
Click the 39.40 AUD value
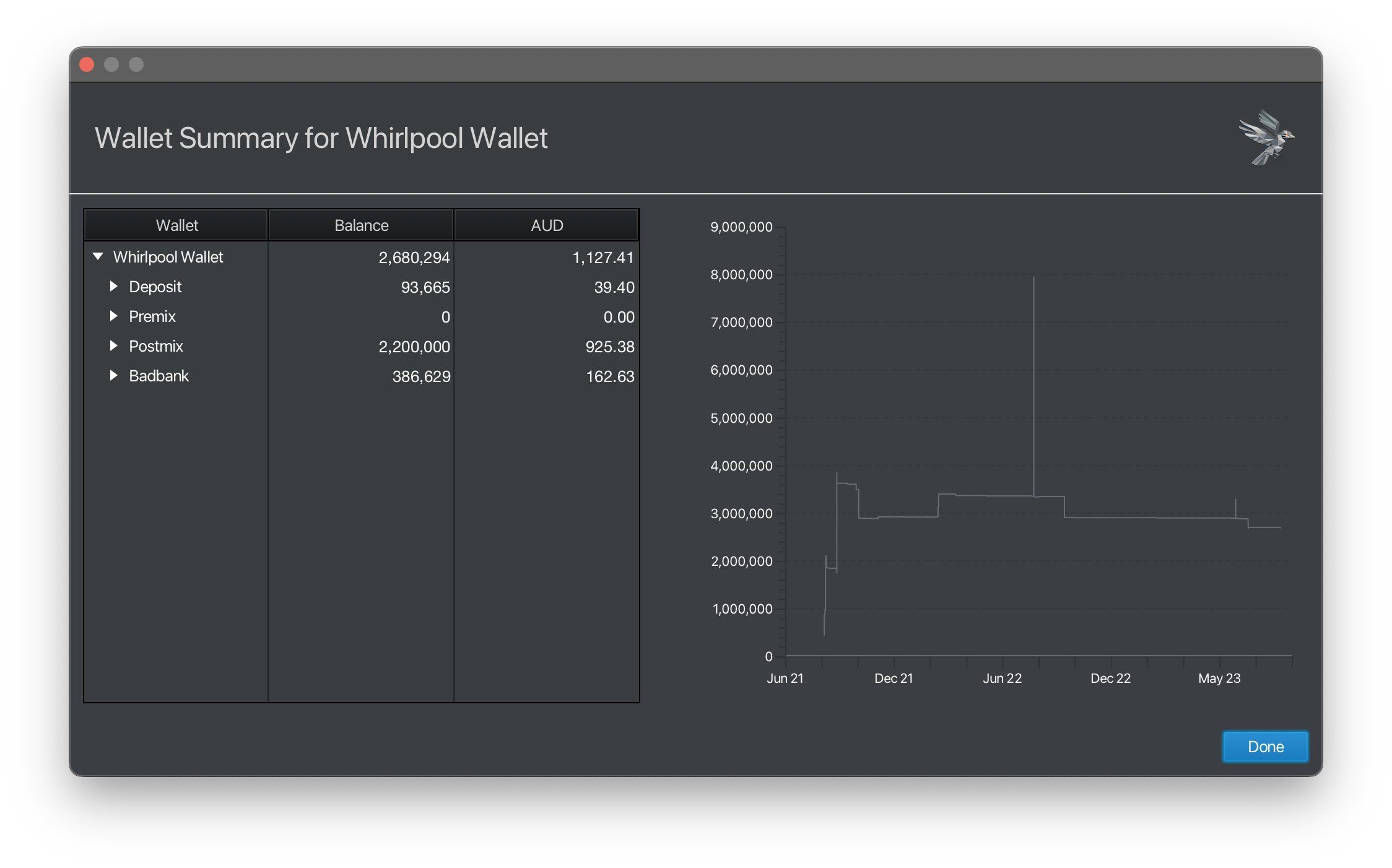click(x=614, y=287)
